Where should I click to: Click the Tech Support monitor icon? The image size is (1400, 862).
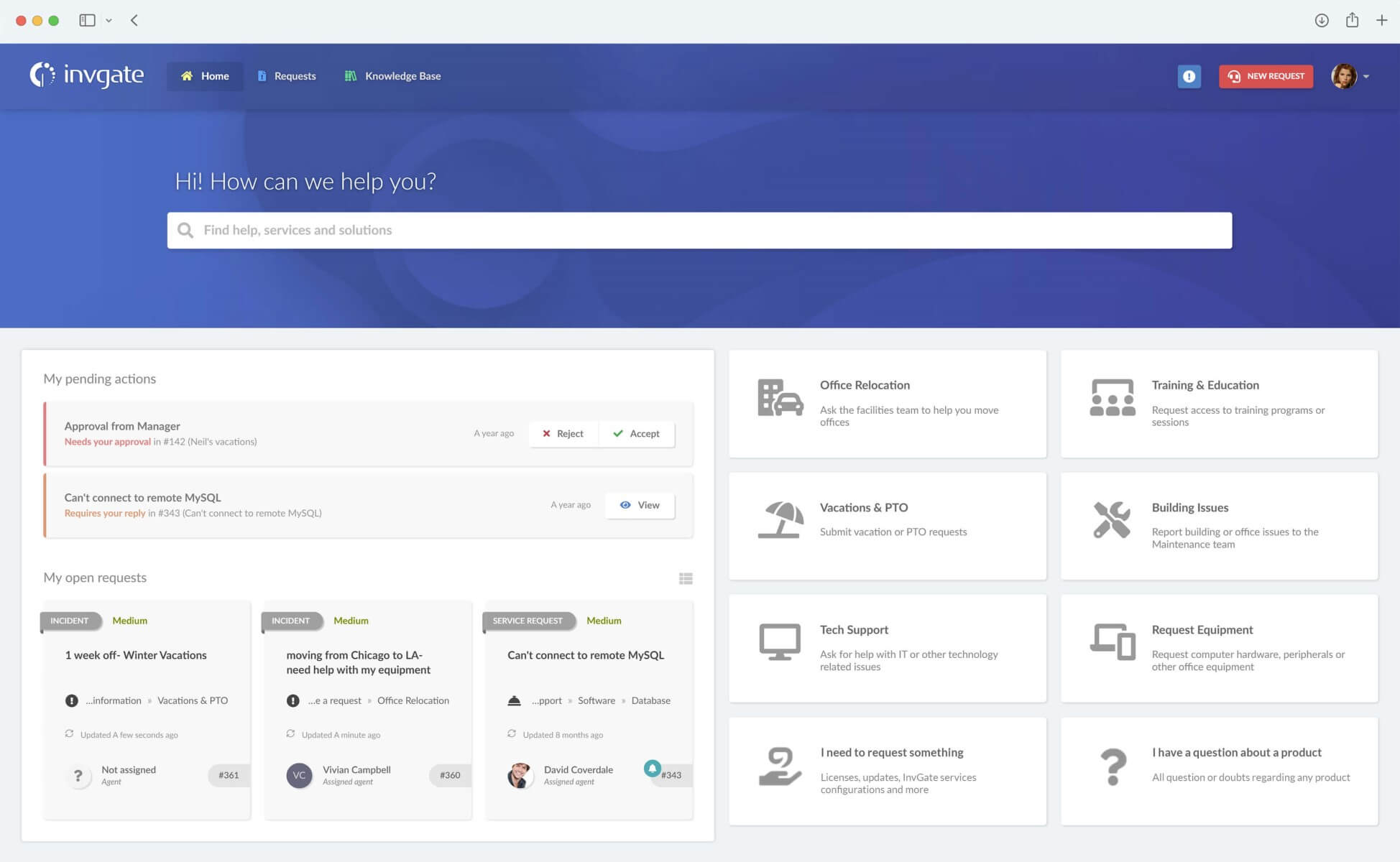pyautogui.click(x=778, y=642)
